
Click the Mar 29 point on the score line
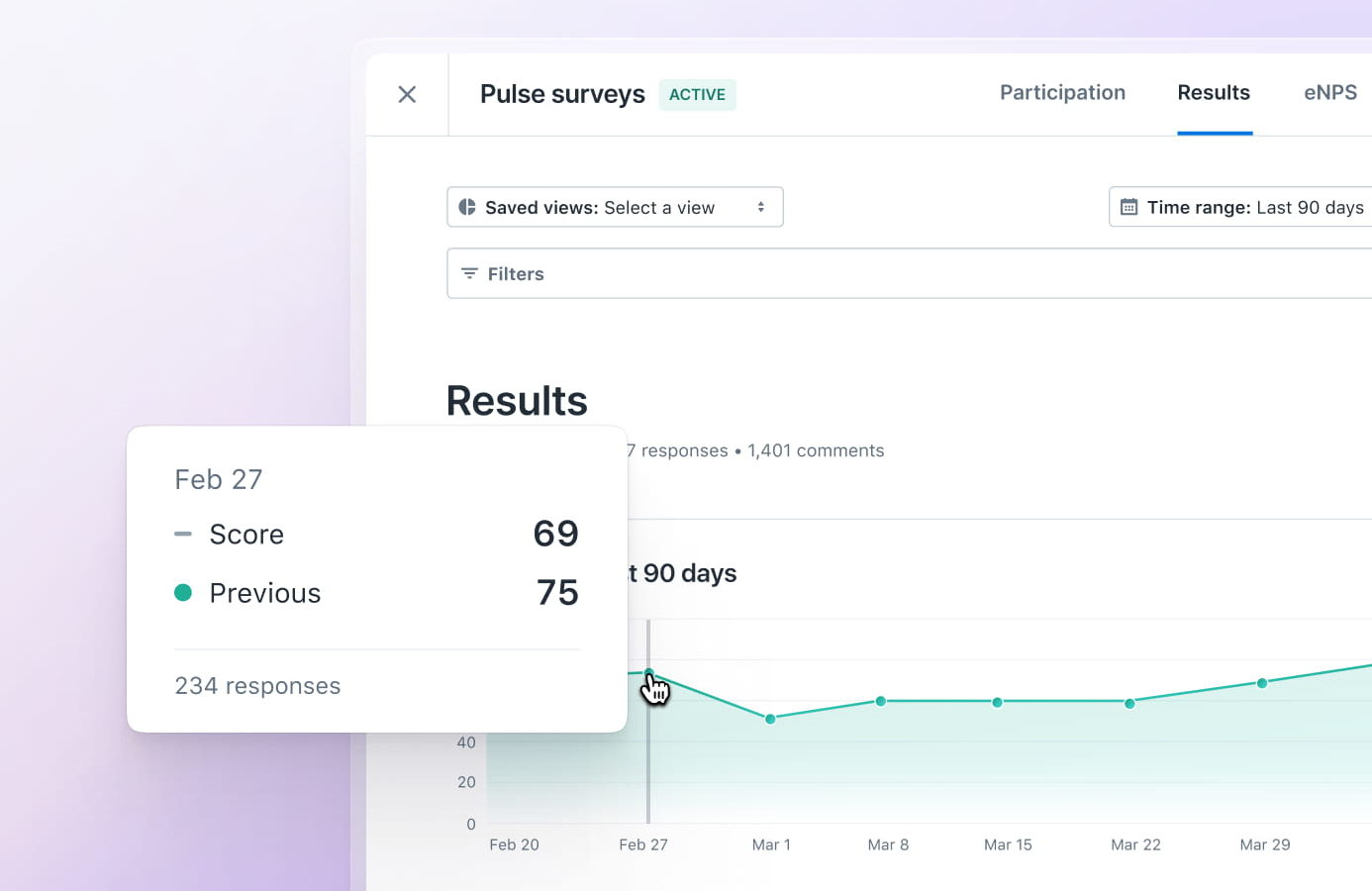click(1262, 682)
